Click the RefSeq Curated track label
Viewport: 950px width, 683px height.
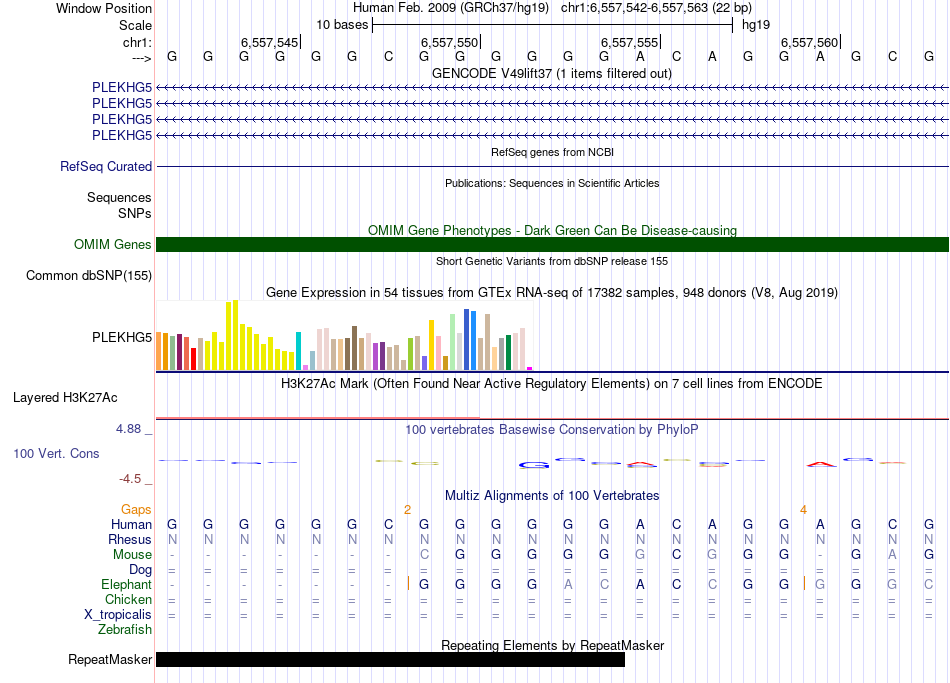coord(106,167)
